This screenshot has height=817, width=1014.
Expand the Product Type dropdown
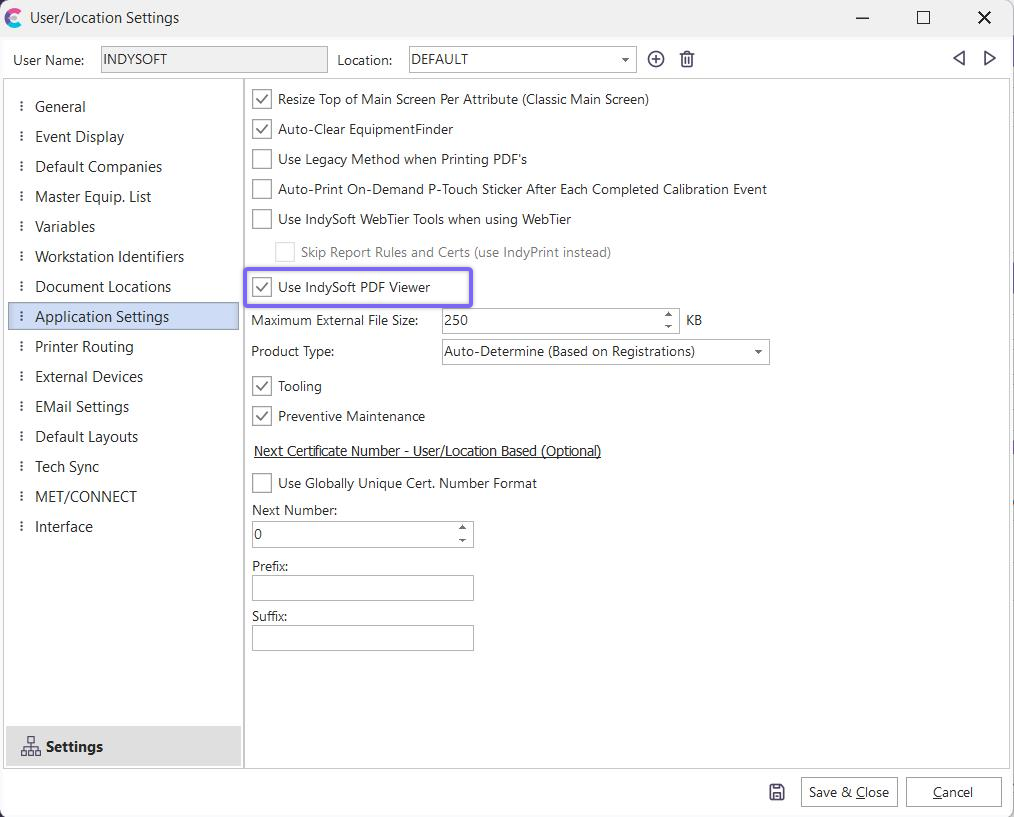click(x=758, y=352)
